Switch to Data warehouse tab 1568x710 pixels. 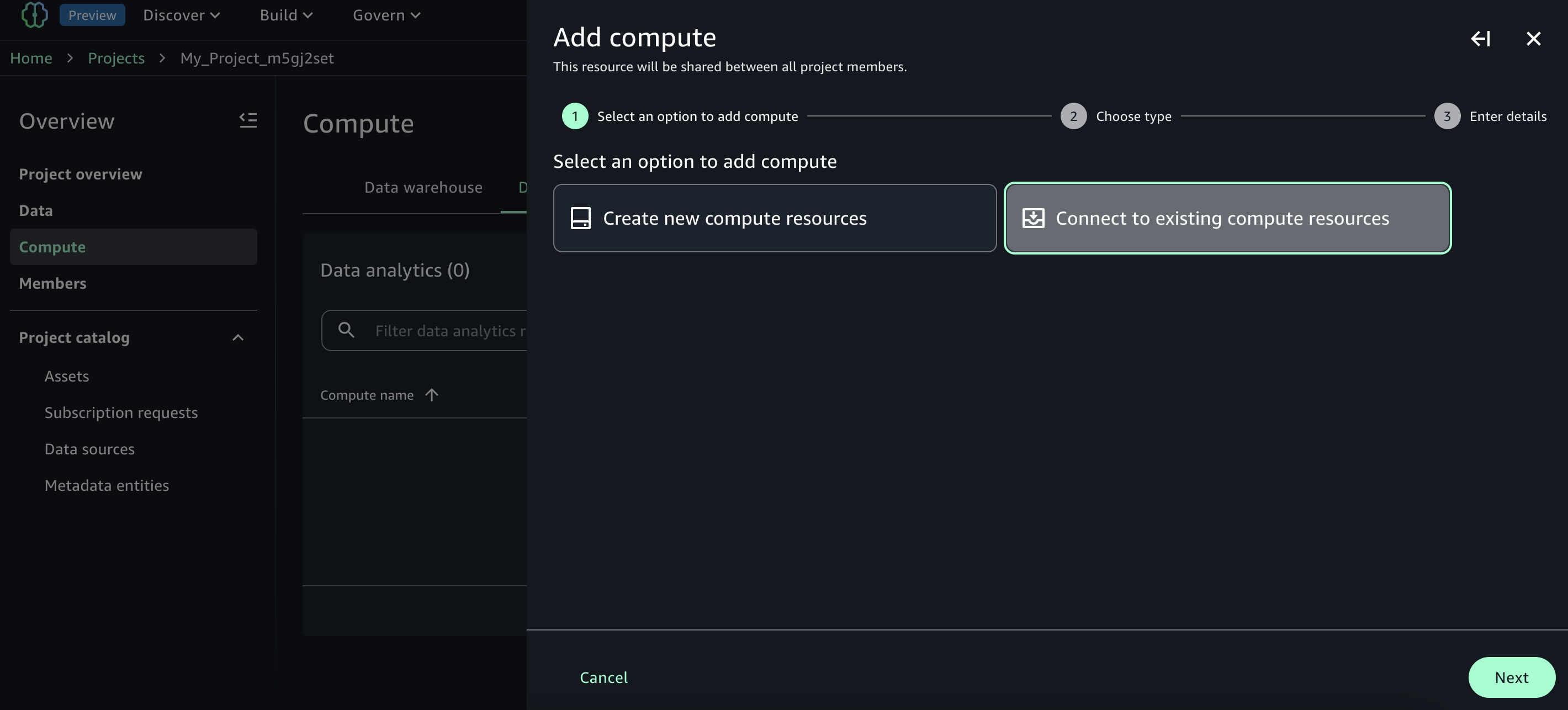[423, 188]
